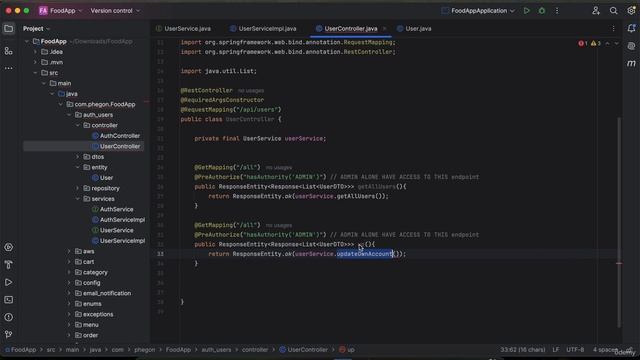Change line separator LF in status bar
Screen dimensions: 640x360
click(556, 350)
